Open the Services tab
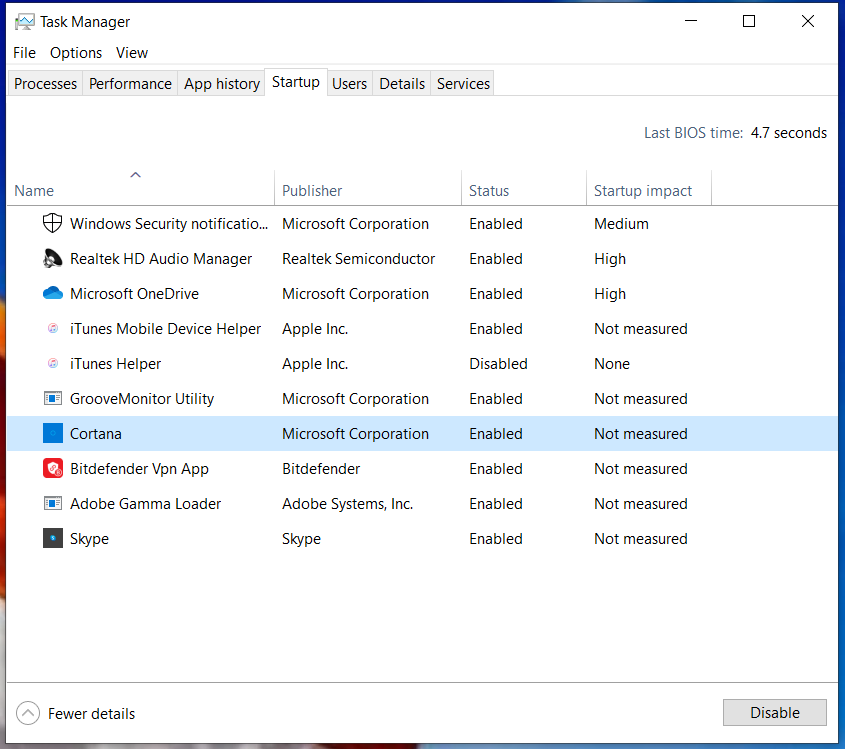Screen dimensions: 845x749 pos(462,83)
